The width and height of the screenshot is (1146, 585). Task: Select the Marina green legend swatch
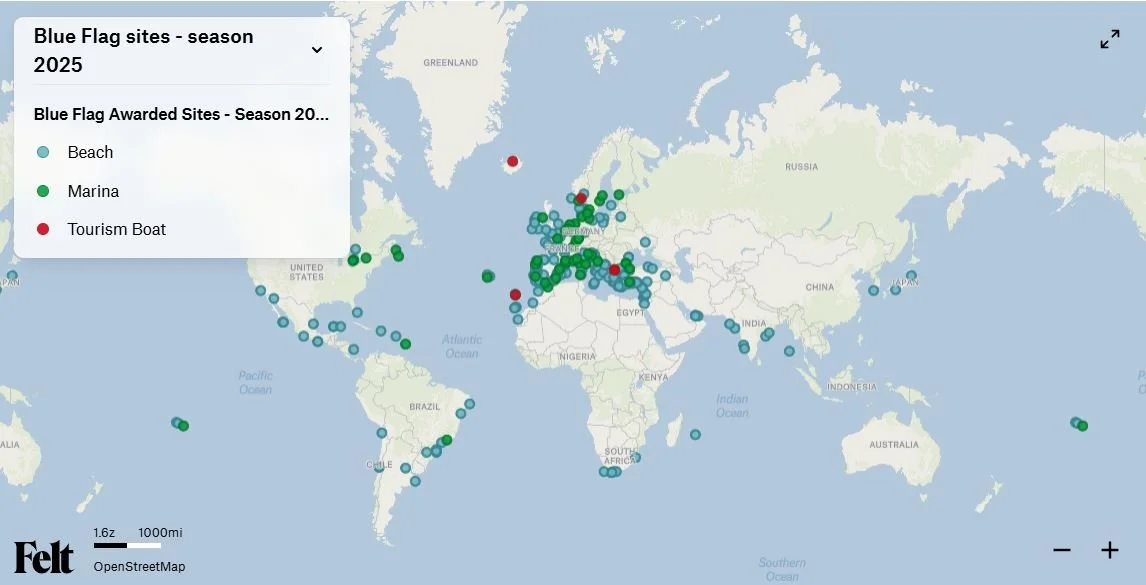(x=43, y=191)
